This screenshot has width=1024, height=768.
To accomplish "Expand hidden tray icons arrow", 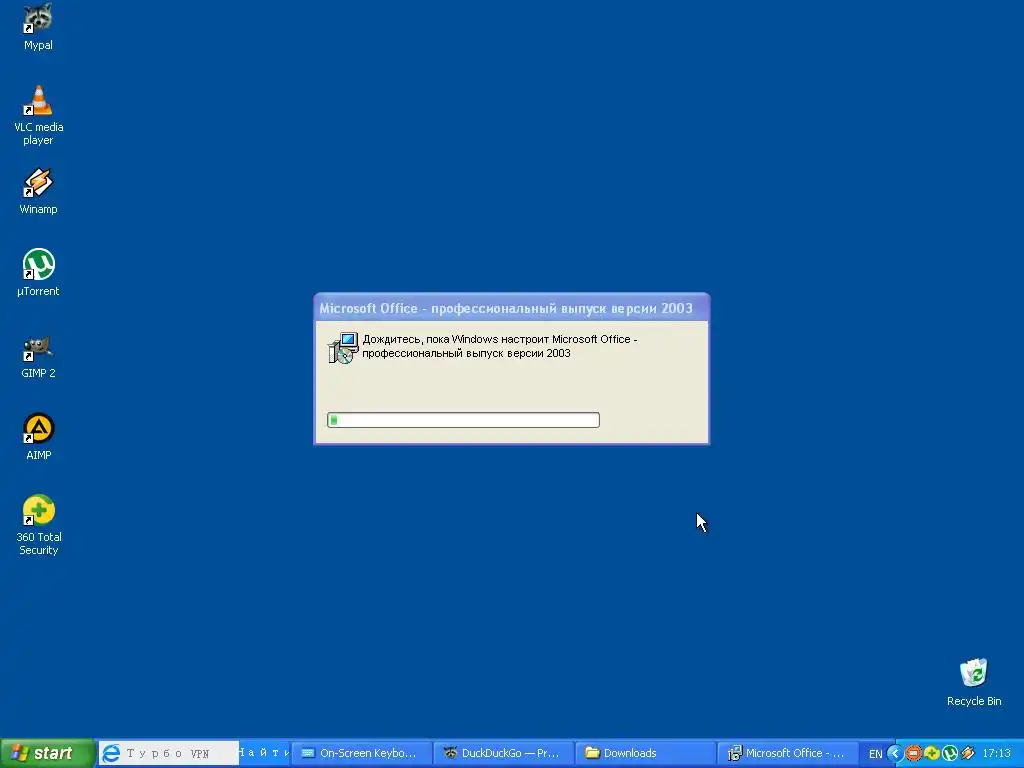I will click(895, 754).
